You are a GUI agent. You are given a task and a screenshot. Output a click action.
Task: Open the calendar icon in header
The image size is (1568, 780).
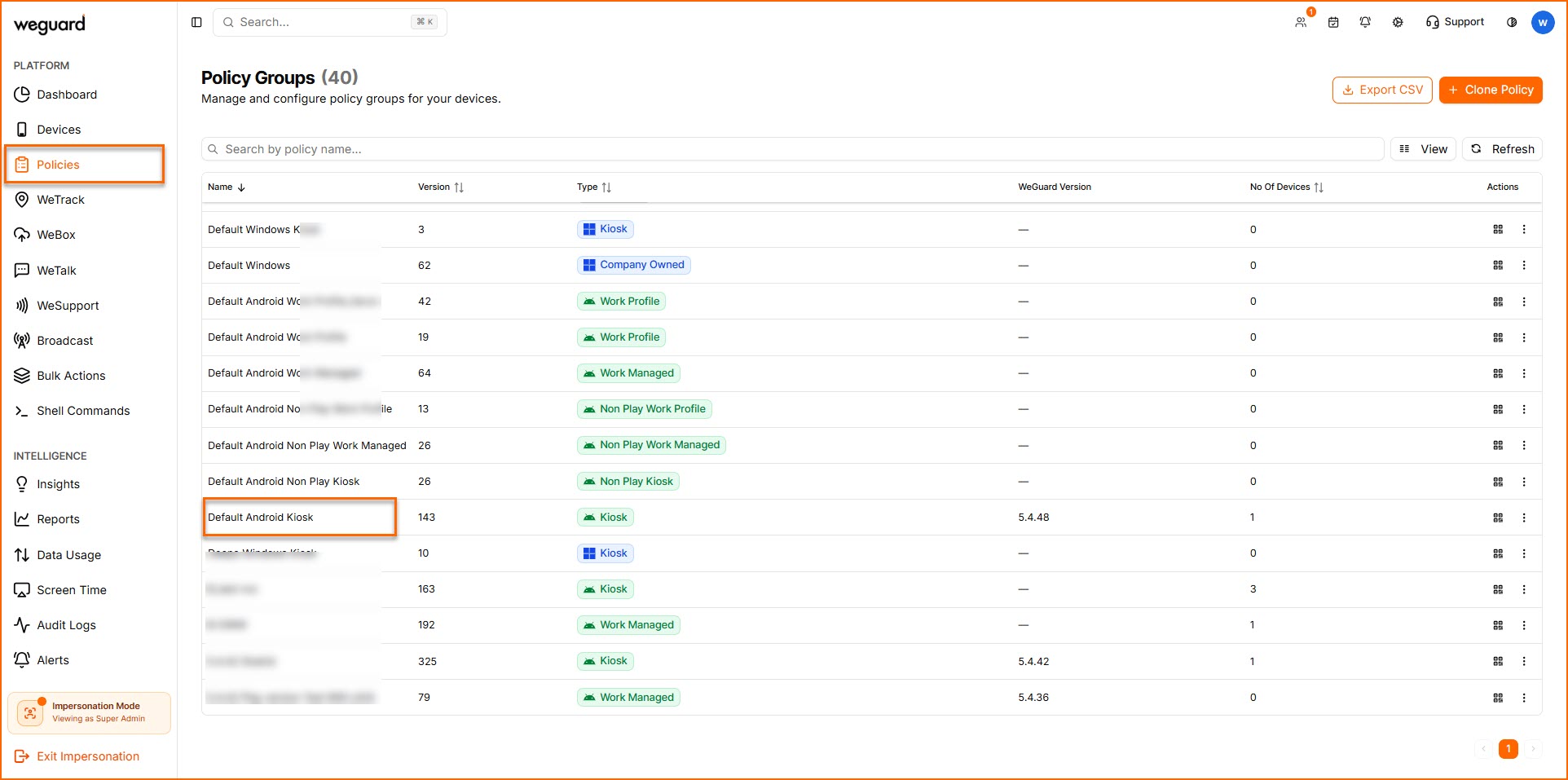pos(1333,22)
